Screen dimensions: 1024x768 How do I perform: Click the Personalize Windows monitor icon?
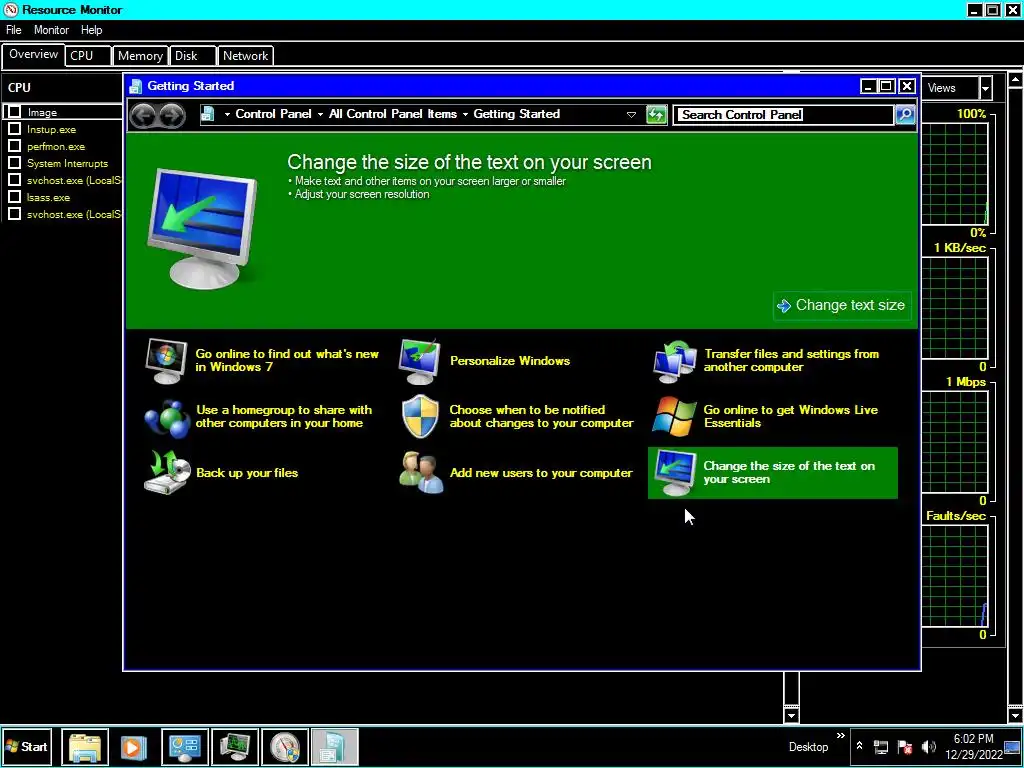420,361
